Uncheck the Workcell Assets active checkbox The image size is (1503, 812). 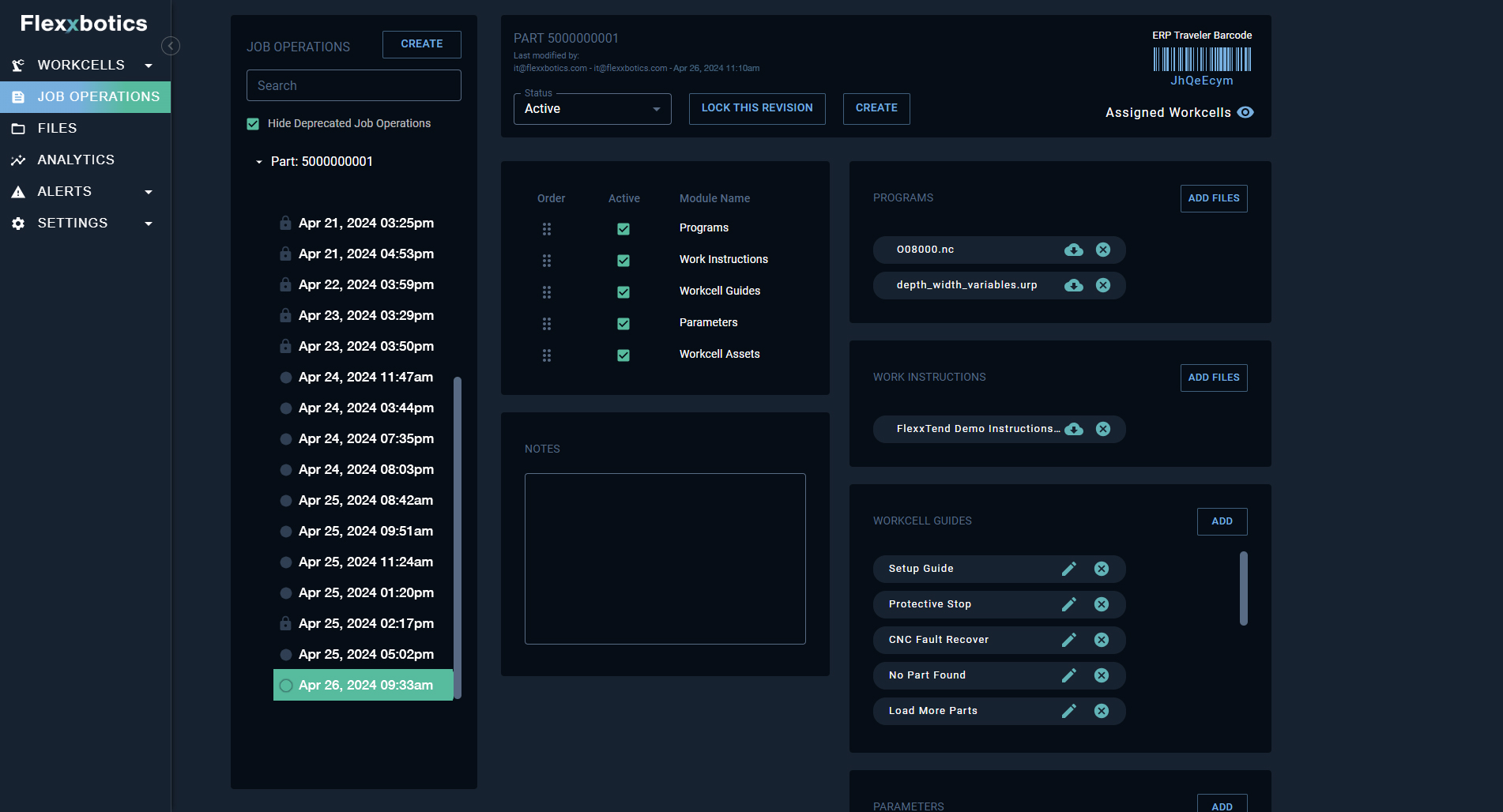coord(623,355)
